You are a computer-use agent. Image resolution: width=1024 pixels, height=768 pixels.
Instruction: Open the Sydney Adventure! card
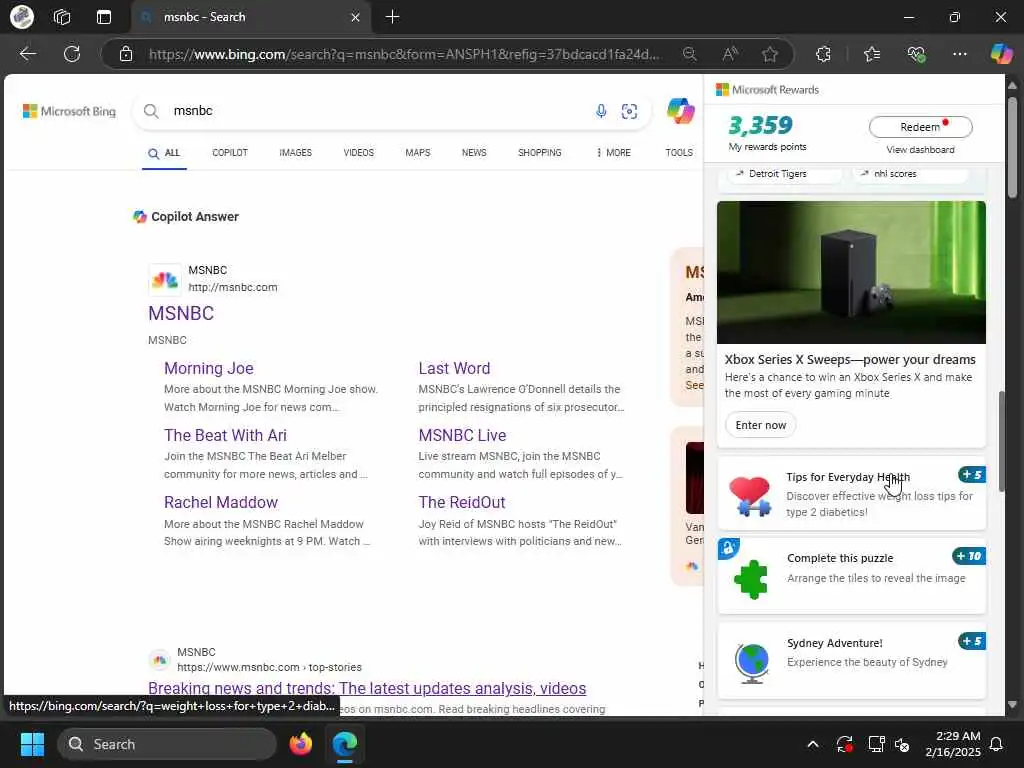(851, 660)
